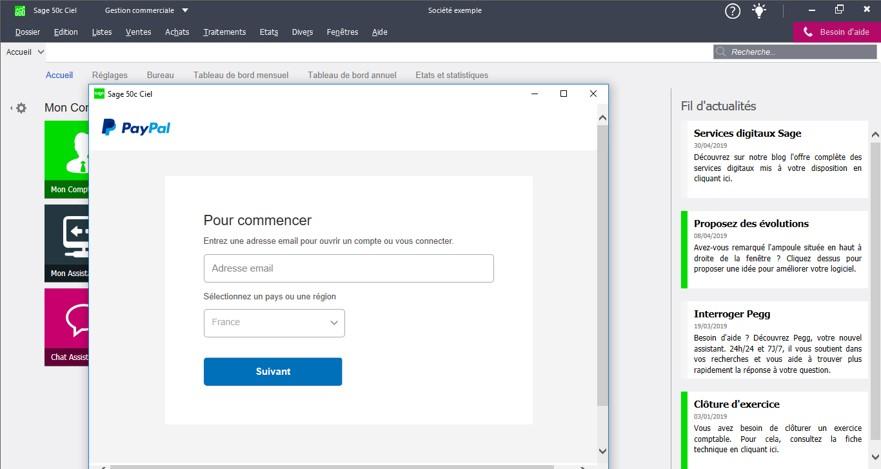Open the Proposez des évolutions news item
881x469 pixels.
[x=775, y=249]
